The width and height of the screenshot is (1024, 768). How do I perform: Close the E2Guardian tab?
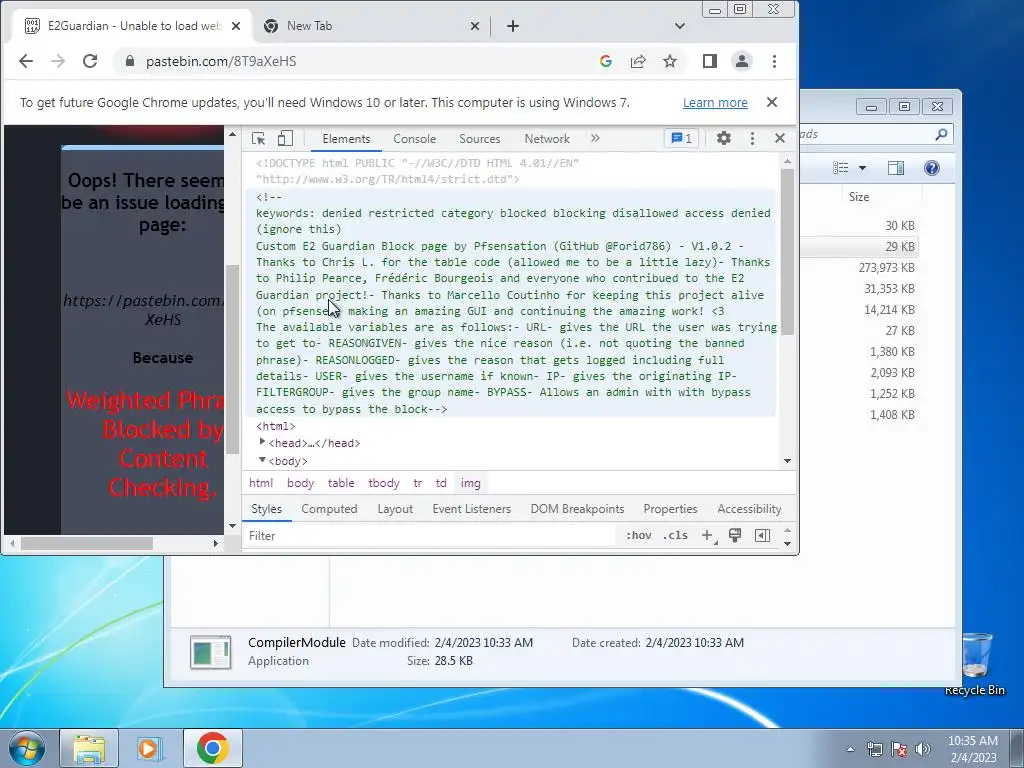236,26
